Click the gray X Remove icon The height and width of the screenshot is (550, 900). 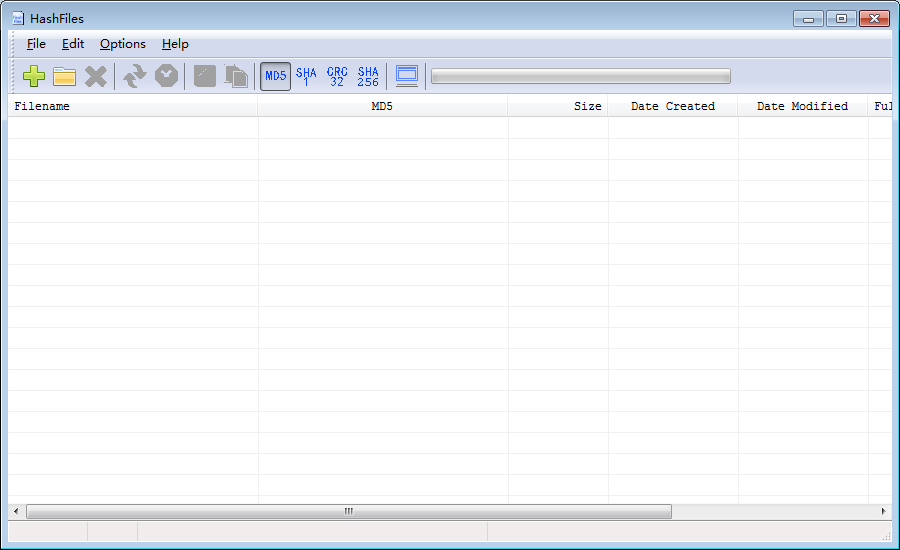click(95, 76)
